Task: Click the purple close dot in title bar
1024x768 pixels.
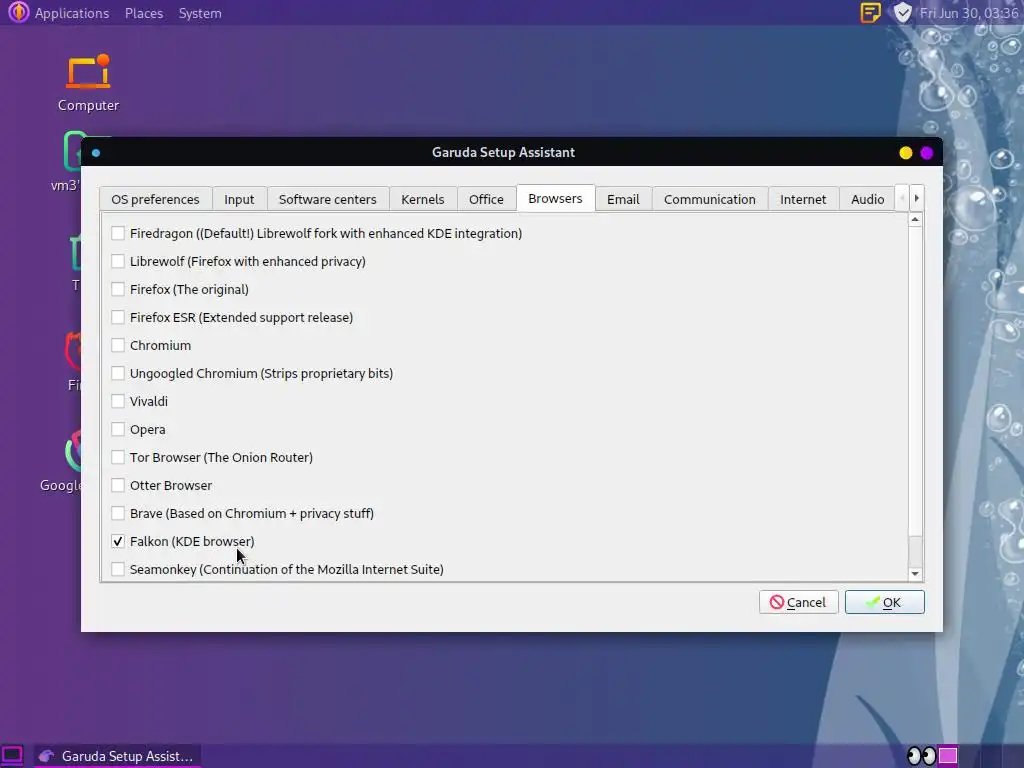Action: coord(926,153)
